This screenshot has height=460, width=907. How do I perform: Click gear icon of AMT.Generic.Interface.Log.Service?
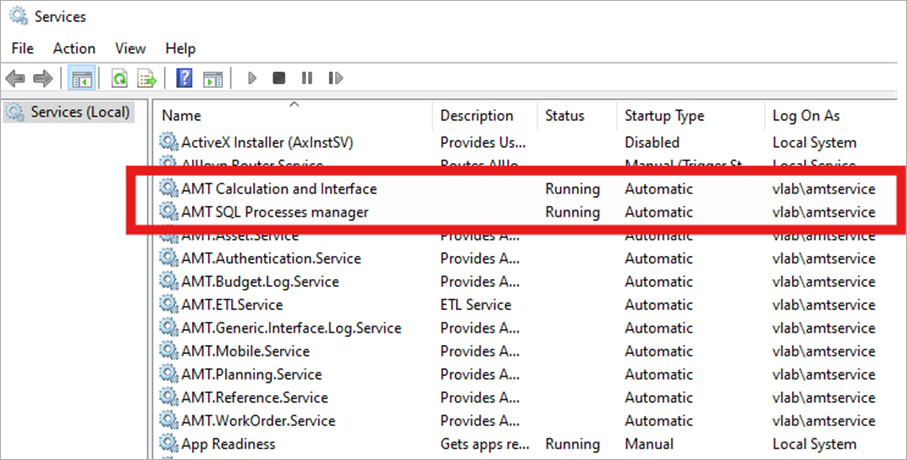tap(168, 327)
